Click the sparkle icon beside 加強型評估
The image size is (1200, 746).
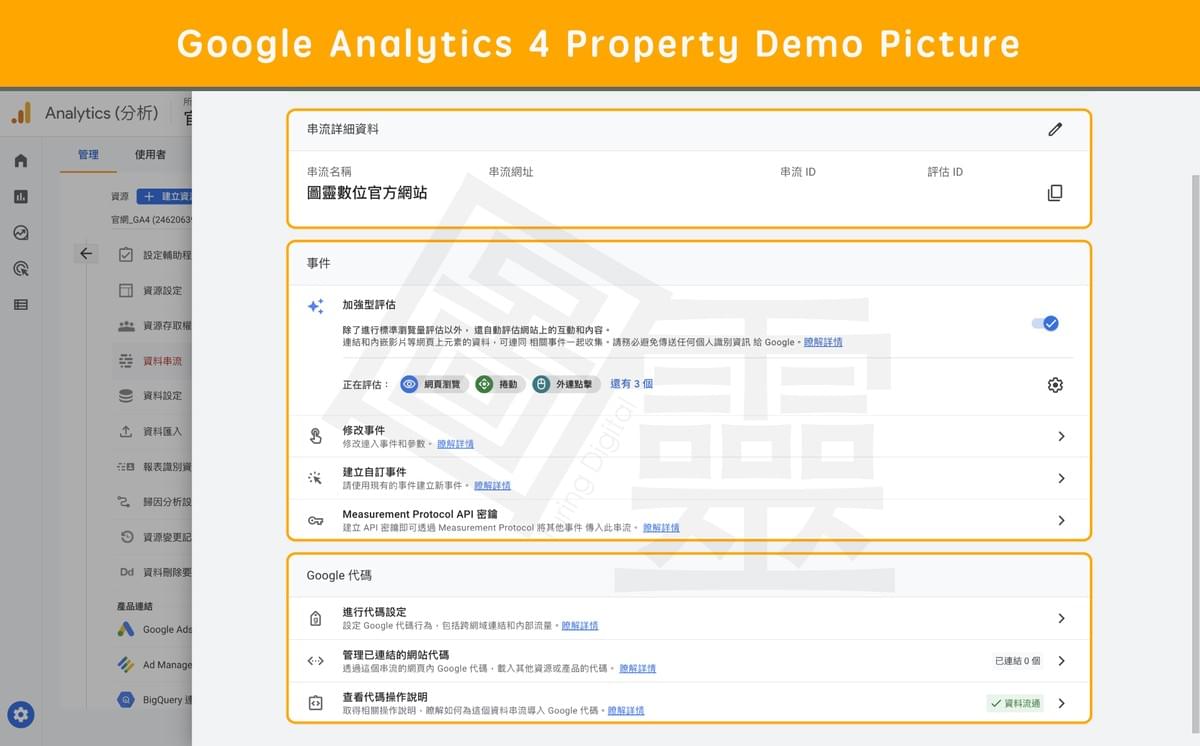[315, 307]
